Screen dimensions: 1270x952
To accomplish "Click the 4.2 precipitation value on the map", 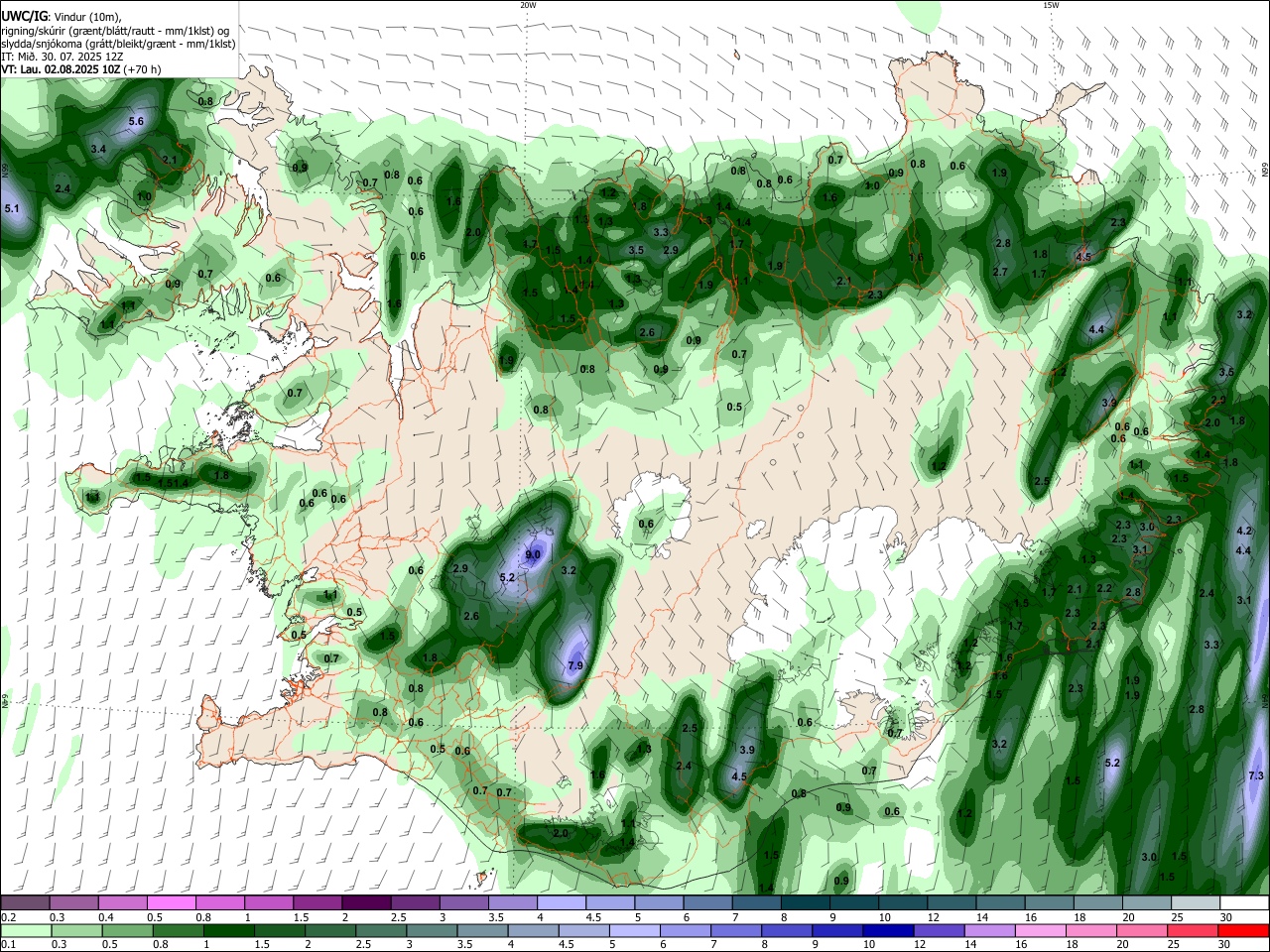I will (x=1244, y=531).
